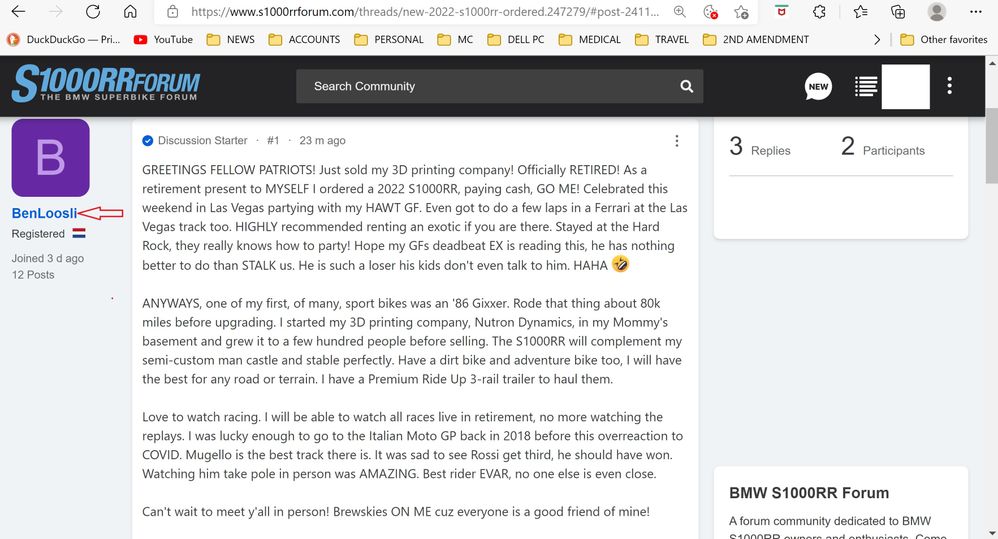Expand the PERSONAL bookmarks folder

point(388,39)
